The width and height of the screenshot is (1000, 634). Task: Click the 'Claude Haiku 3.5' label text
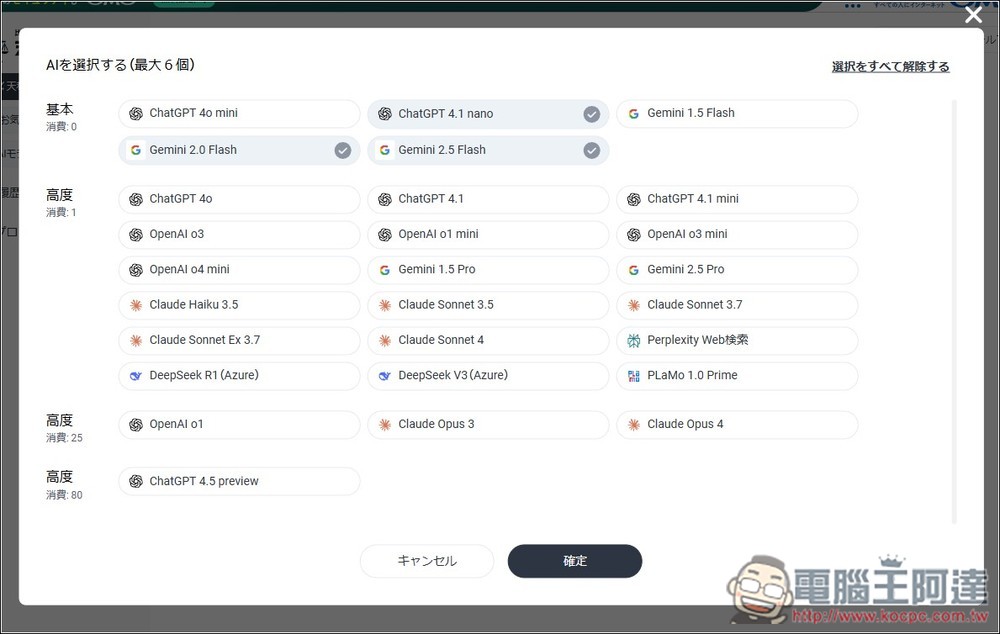194,305
